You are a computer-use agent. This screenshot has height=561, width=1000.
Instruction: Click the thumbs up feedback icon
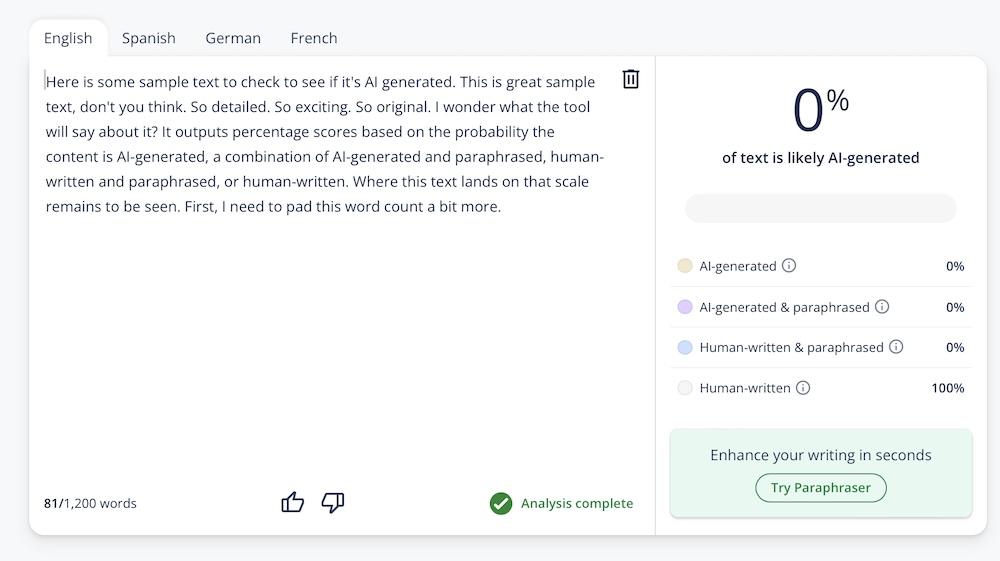point(292,502)
